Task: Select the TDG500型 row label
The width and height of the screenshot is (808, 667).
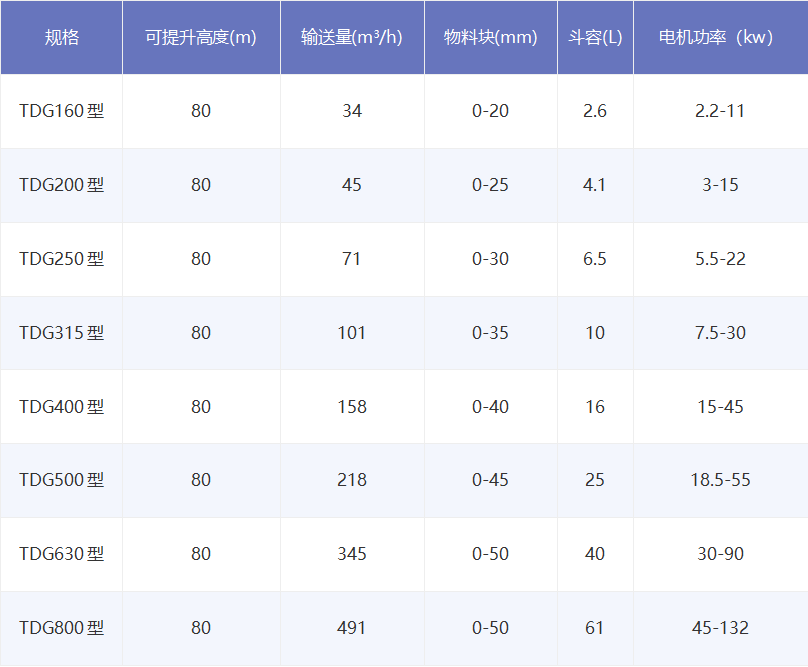Action: [61, 480]
